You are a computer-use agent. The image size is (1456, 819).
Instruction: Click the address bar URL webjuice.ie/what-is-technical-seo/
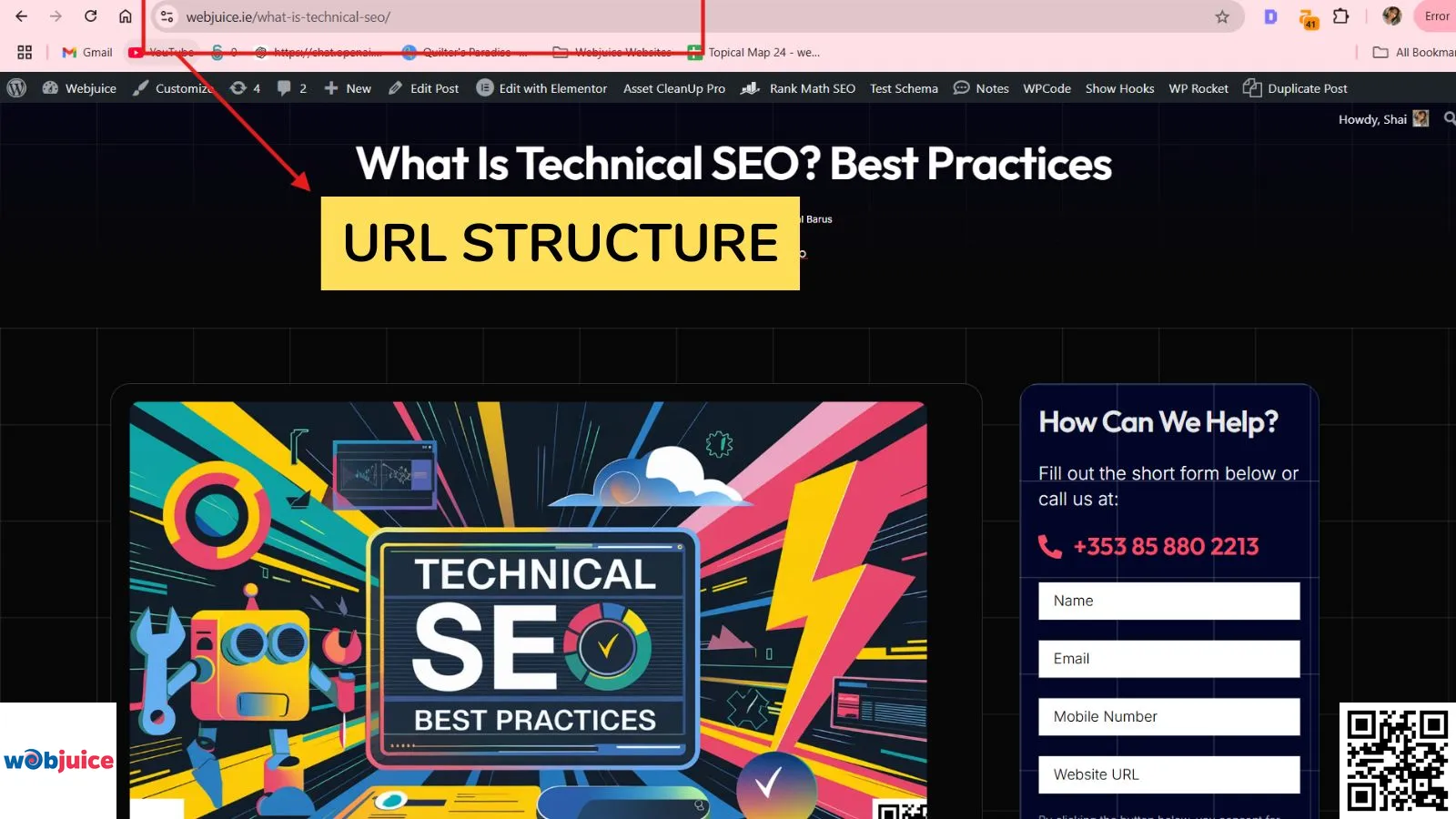tap(288, 16)
